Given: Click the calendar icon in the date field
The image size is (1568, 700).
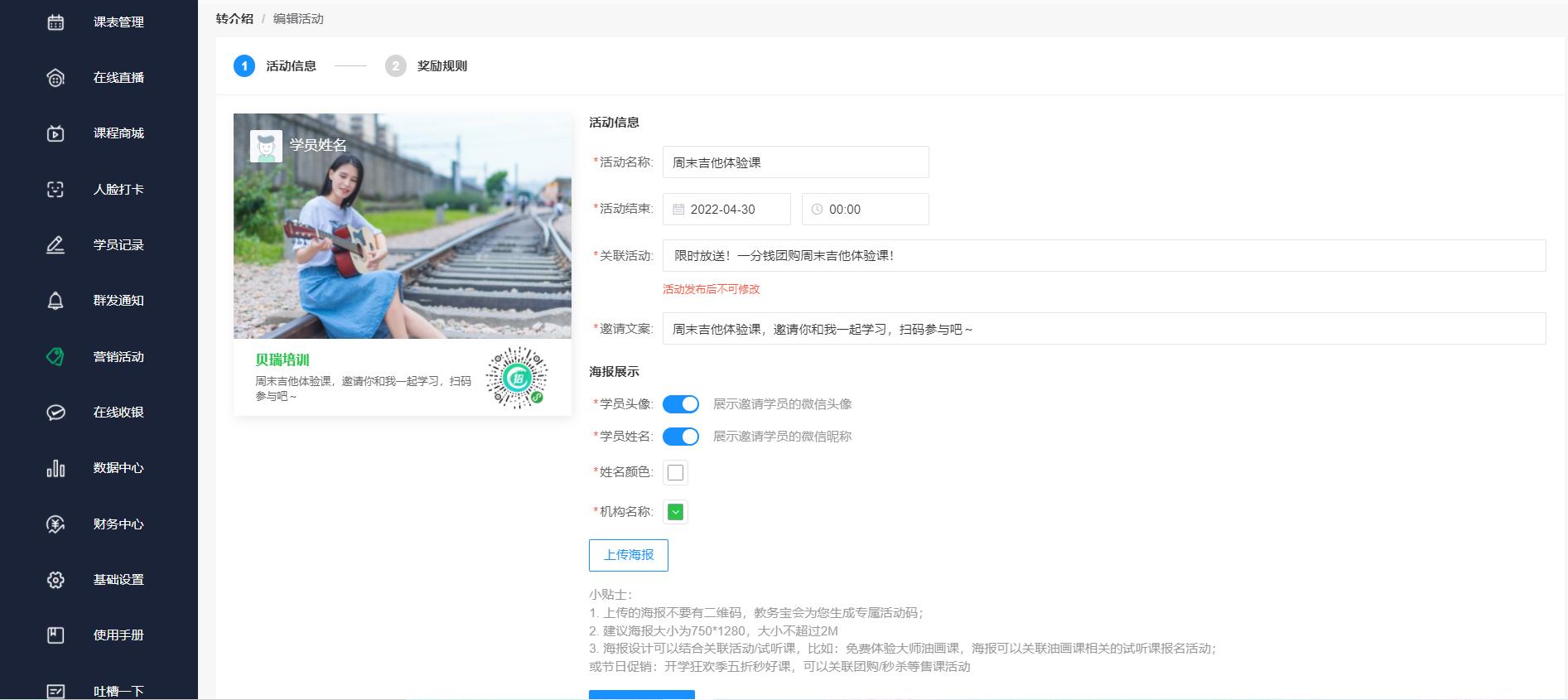Looking at the screenshot, I should coord(678,210).
